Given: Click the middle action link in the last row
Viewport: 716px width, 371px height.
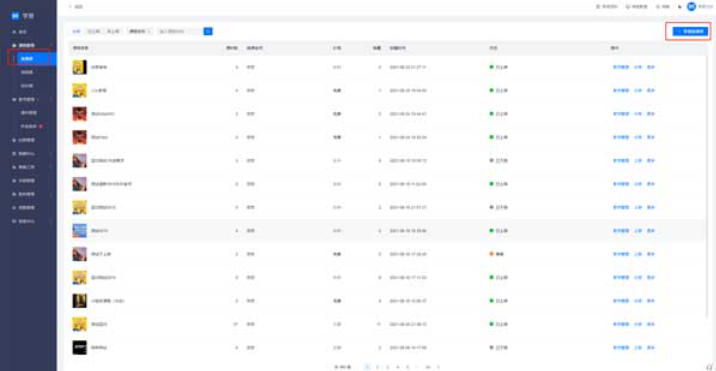Looking at the screenshot, I should click(638, 348).
